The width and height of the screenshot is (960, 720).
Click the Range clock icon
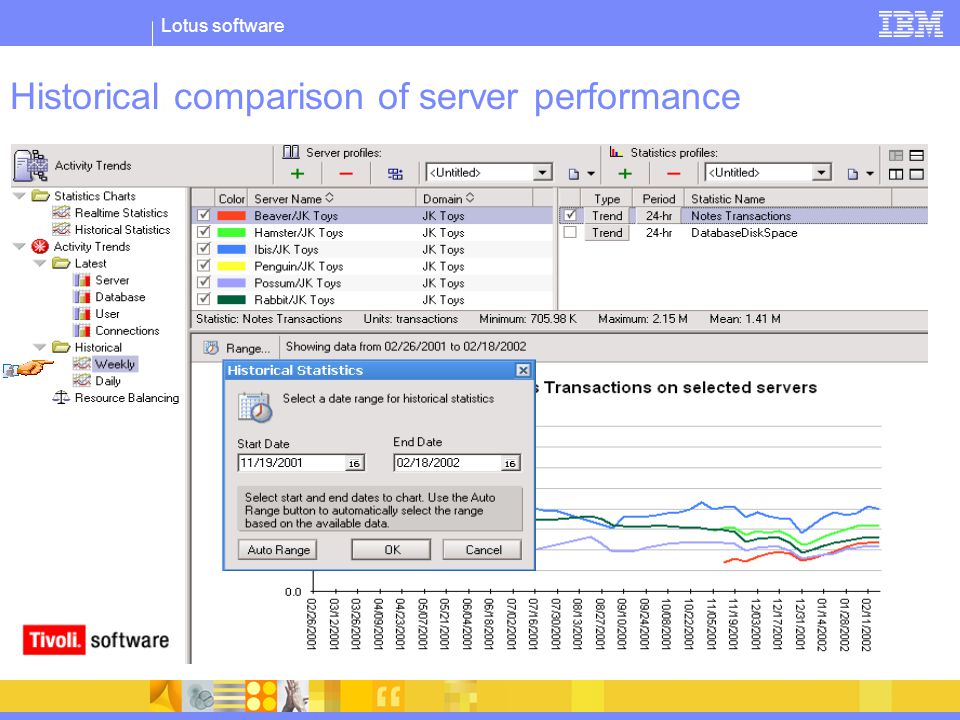coord(211,348)
